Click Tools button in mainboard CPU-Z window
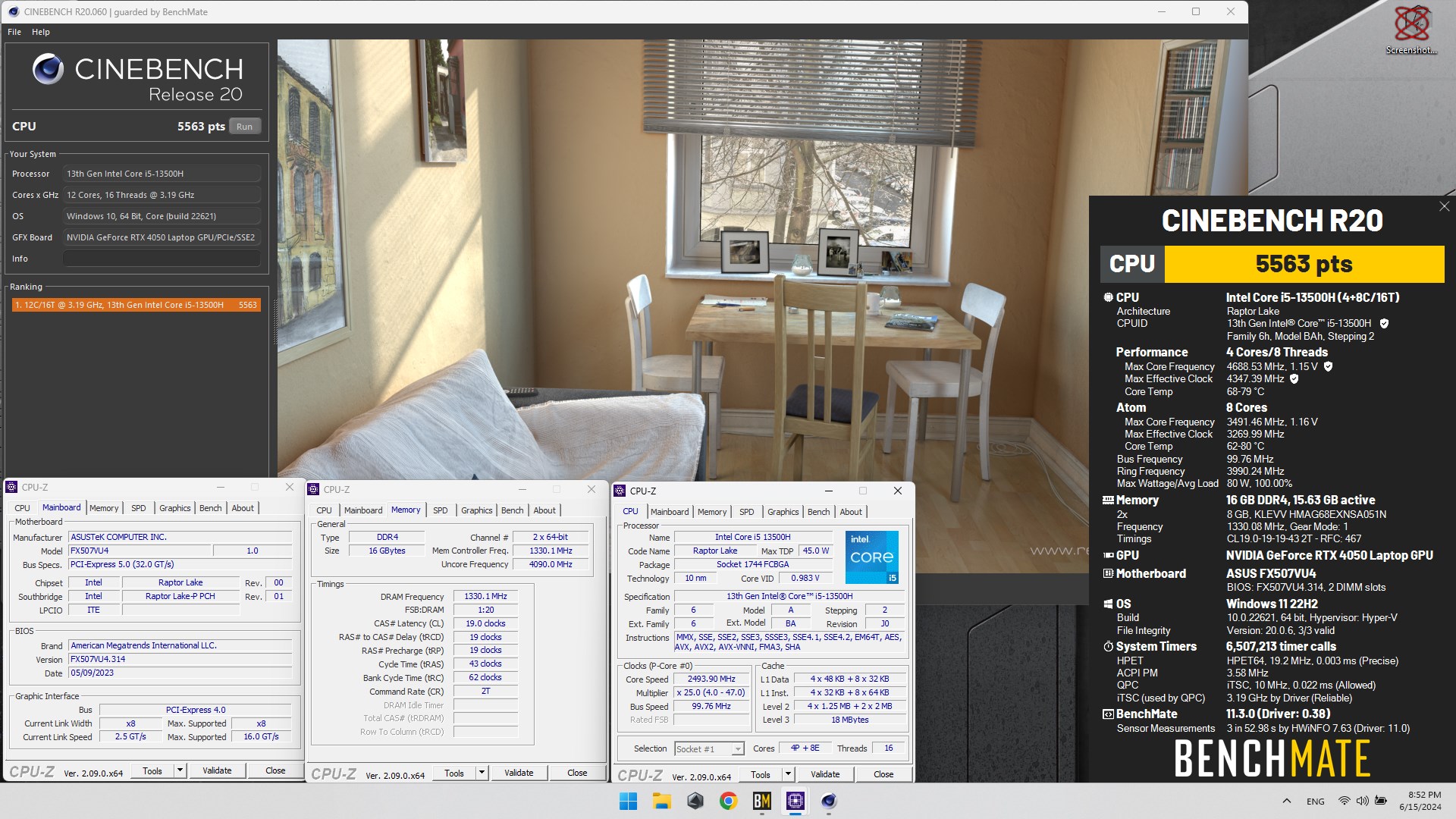Viewport: 1456px width, 819px height. (152, 770)
